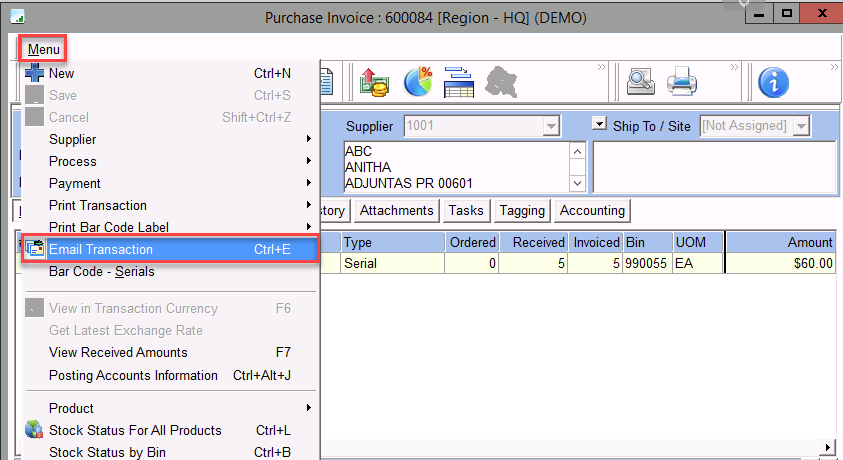
Task: Open the Attachments tab
Action: 397,210
